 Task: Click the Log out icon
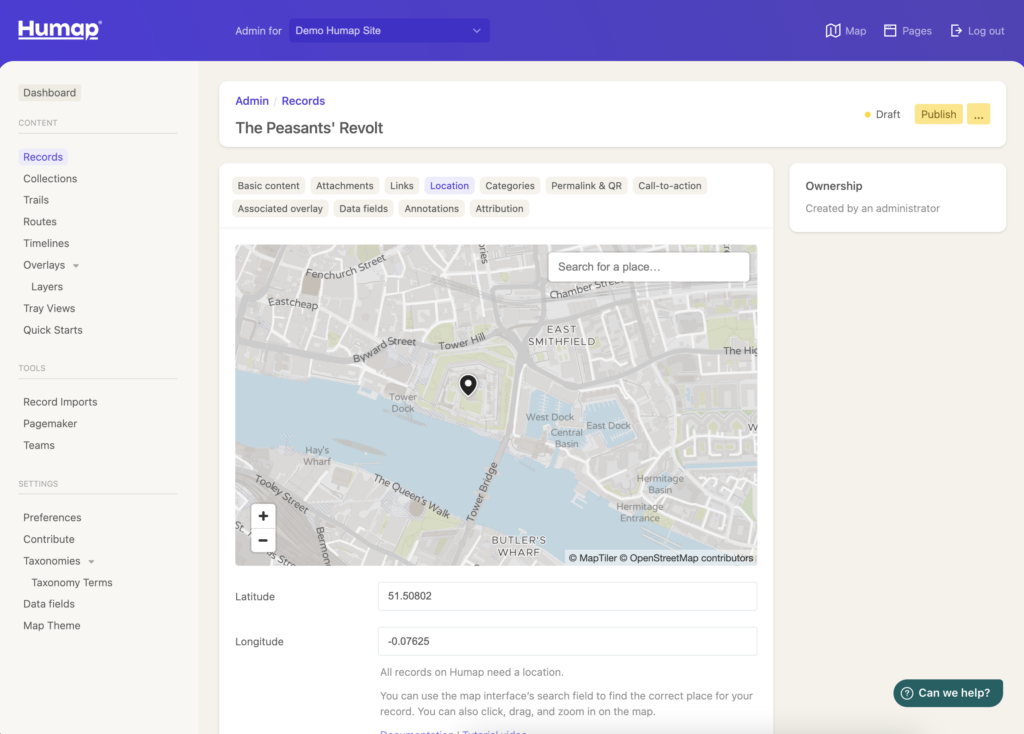tap(957, 31)
